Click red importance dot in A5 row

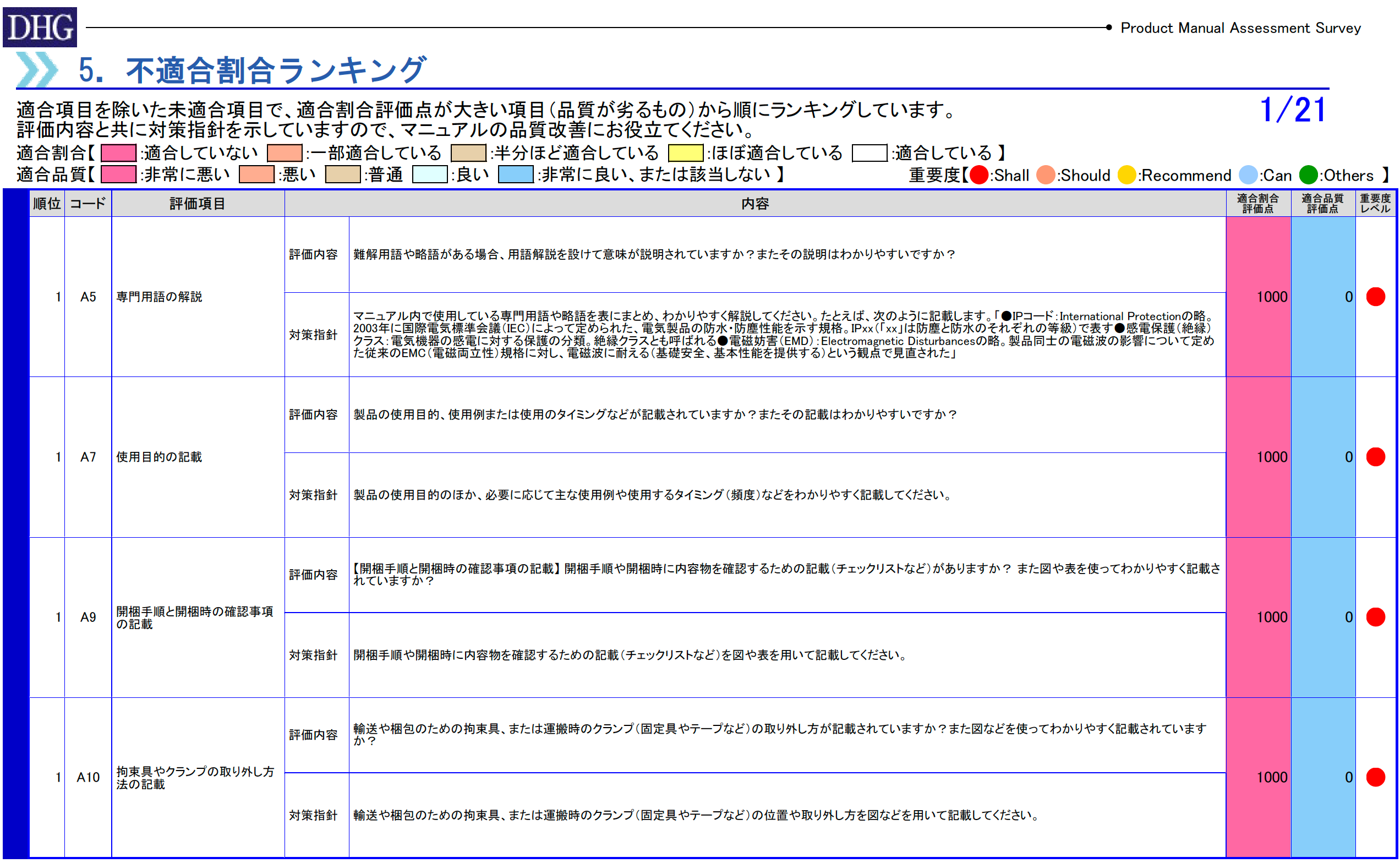coord(1375,297)
